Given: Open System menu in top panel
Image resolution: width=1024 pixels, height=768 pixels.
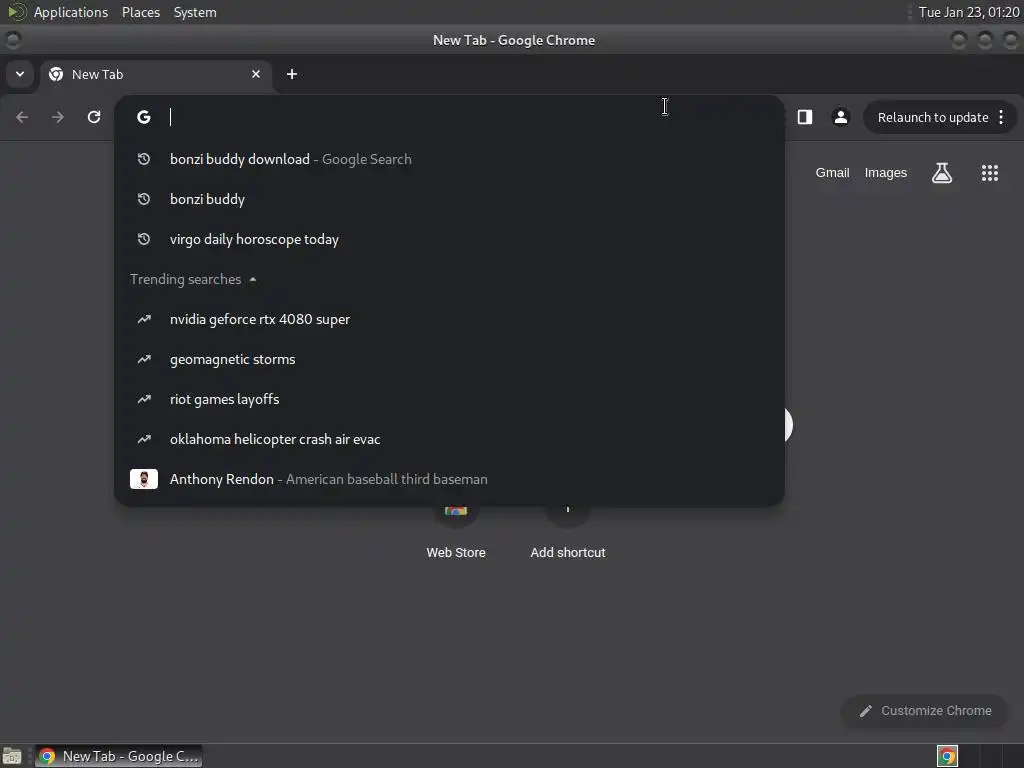Looking at the screenshot, I should pyautogui.click(x=195, y=12).
